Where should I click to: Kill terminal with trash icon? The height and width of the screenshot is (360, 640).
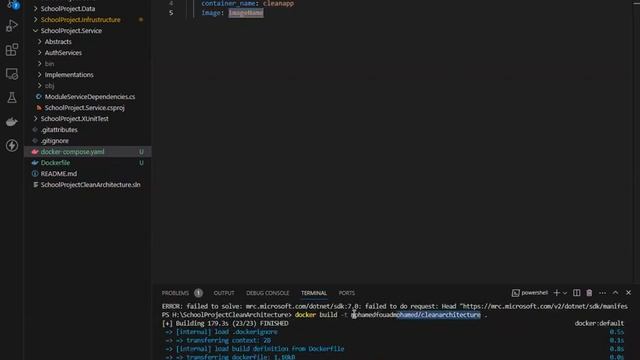[589, 293]
